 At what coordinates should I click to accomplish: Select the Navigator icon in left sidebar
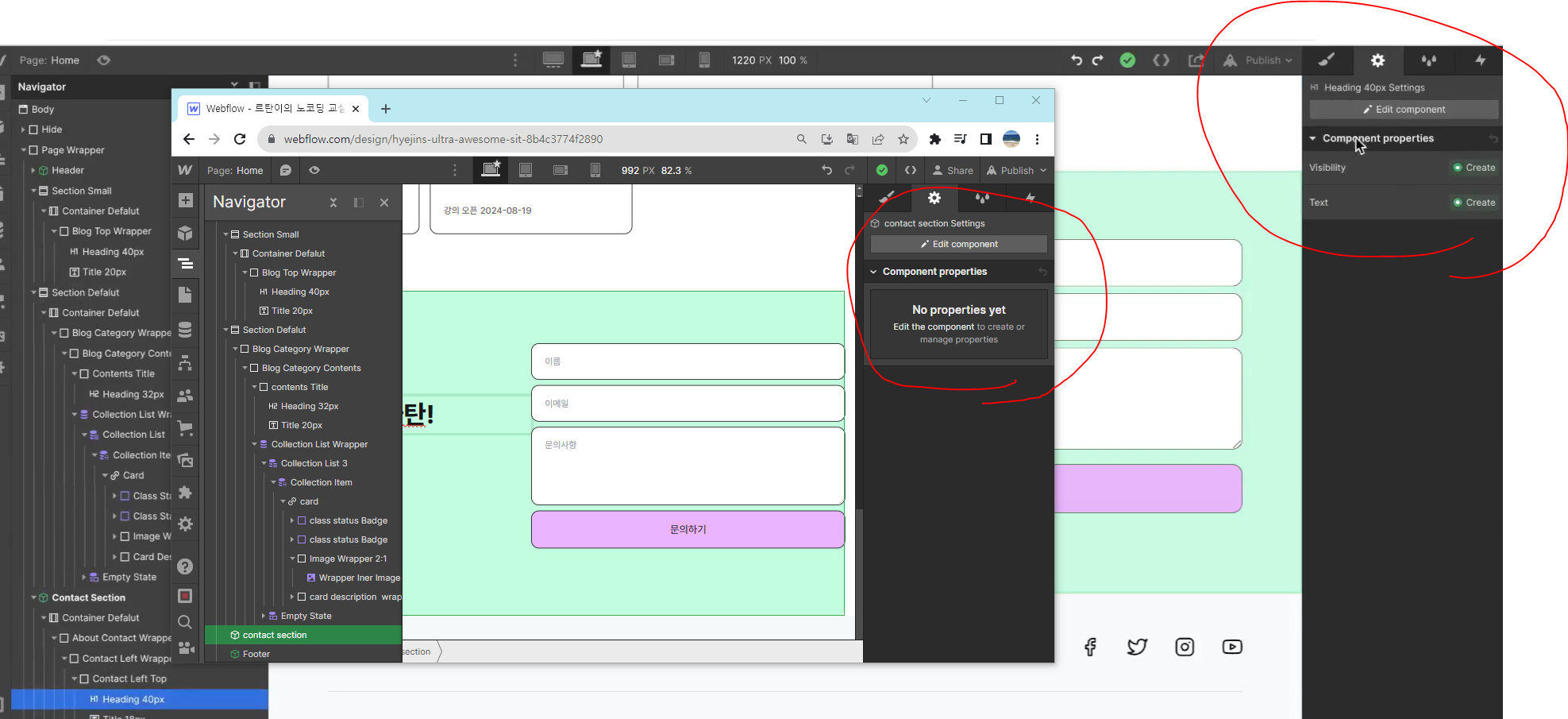click(x=185, y=264)
